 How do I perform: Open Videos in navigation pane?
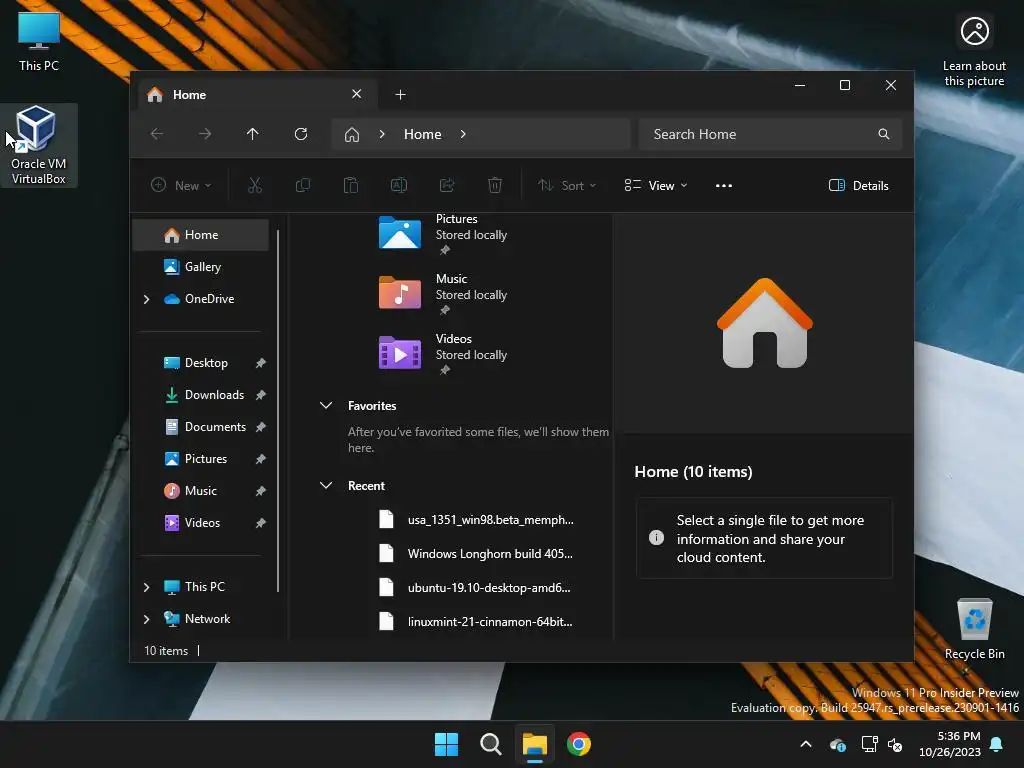201,522
